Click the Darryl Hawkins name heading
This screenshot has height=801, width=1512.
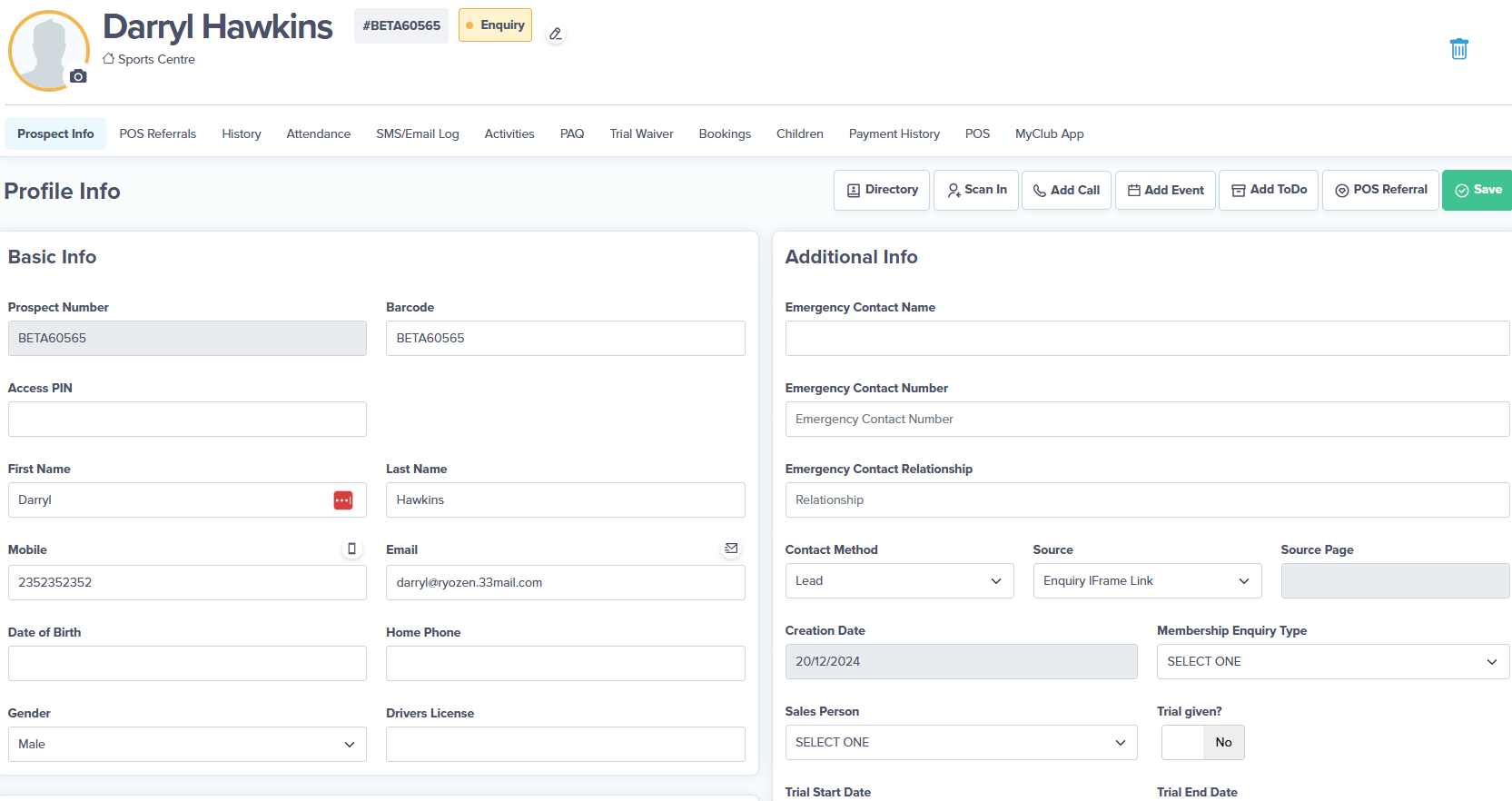[x=218, y=27]
